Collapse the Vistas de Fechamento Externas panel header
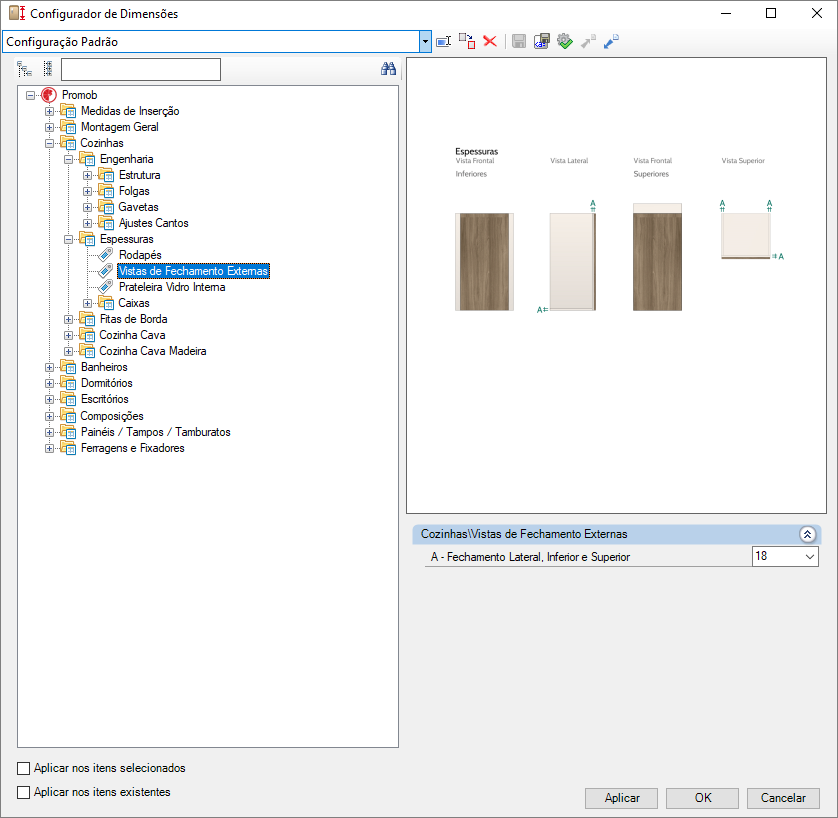The image size is (838, 818). pos(807,534)
